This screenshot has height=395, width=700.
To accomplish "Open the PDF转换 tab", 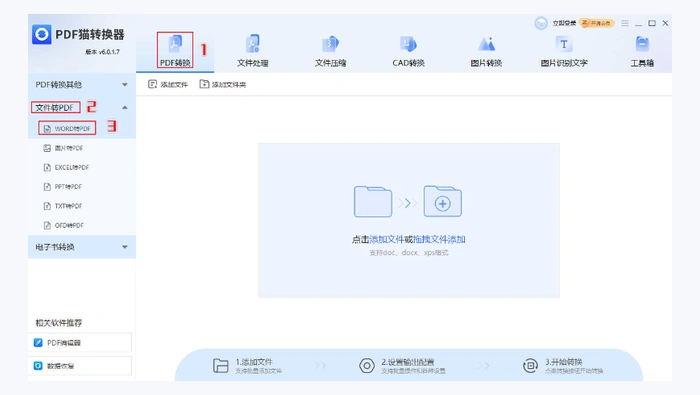I will tap(175, 50).
